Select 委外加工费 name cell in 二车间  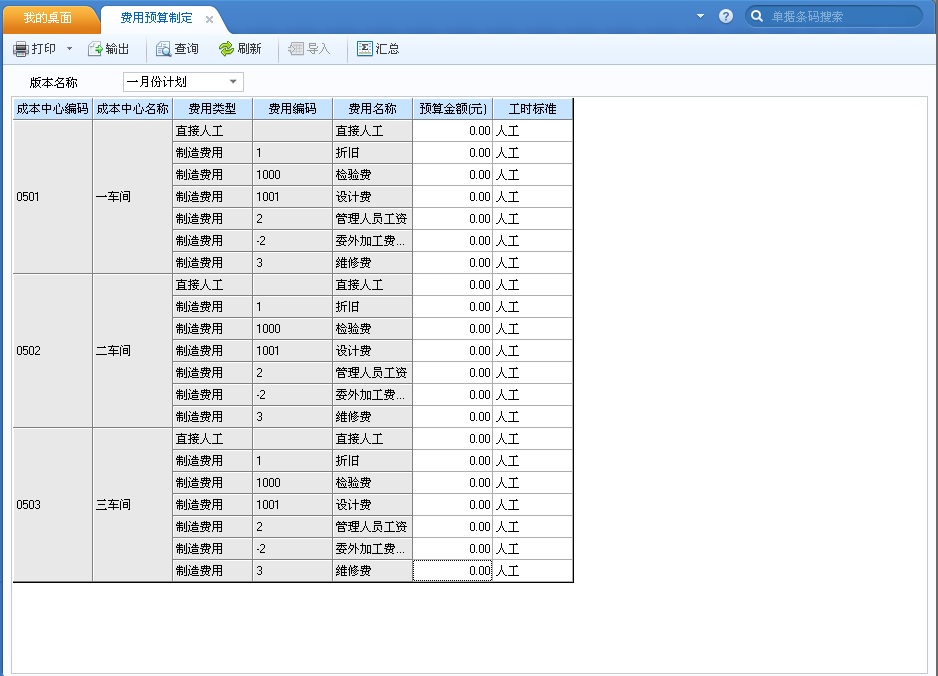coord(373,395)
